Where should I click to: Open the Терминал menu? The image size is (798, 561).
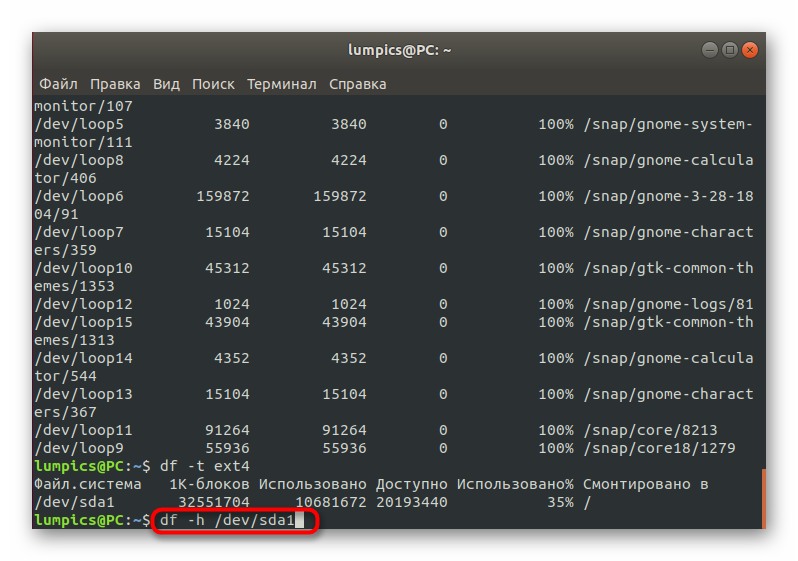(281, 84)
